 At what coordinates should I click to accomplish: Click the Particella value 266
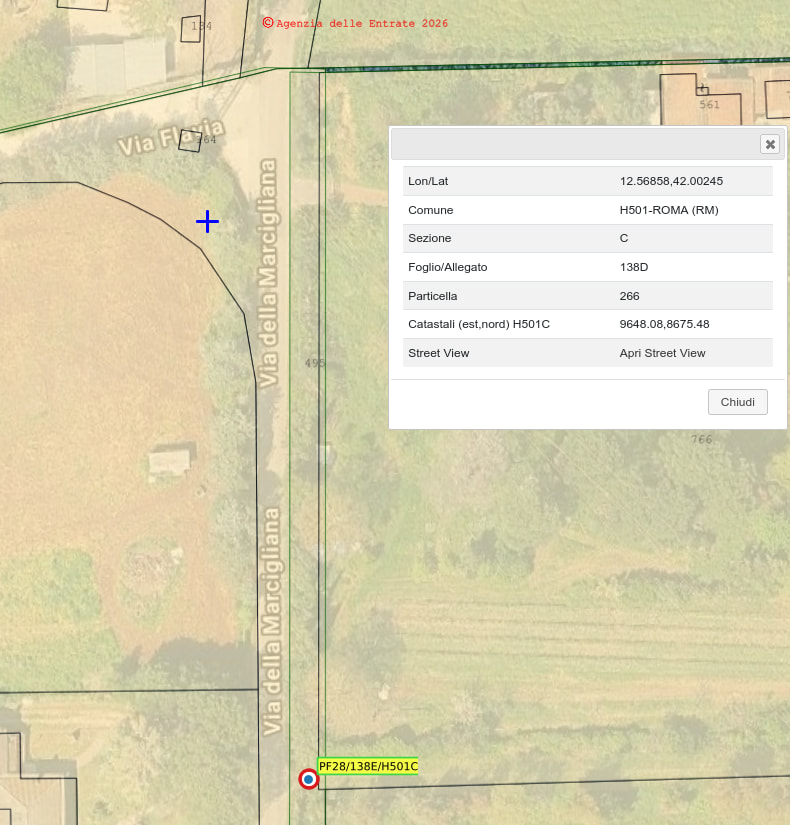click(629, 296)
